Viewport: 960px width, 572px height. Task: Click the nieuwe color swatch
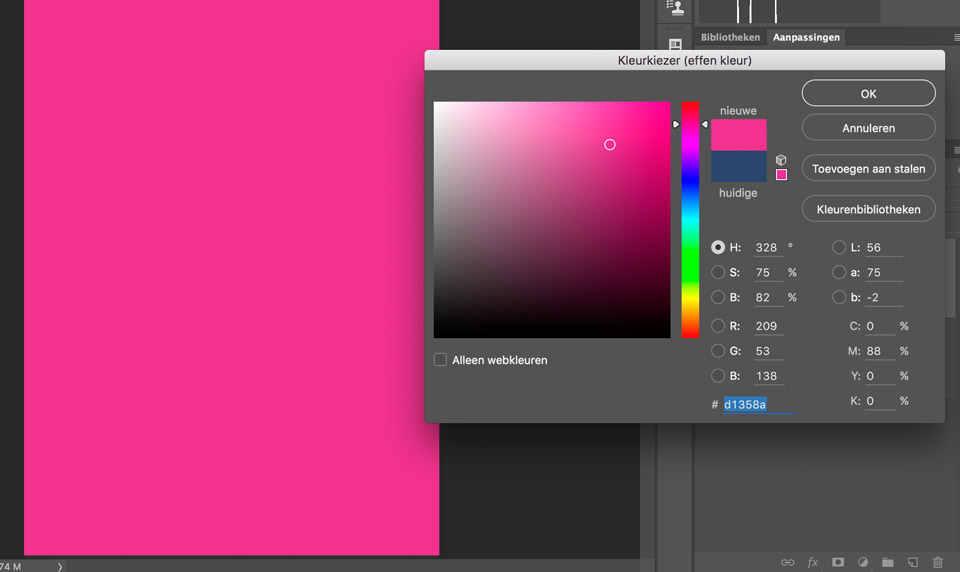(738, 135)
